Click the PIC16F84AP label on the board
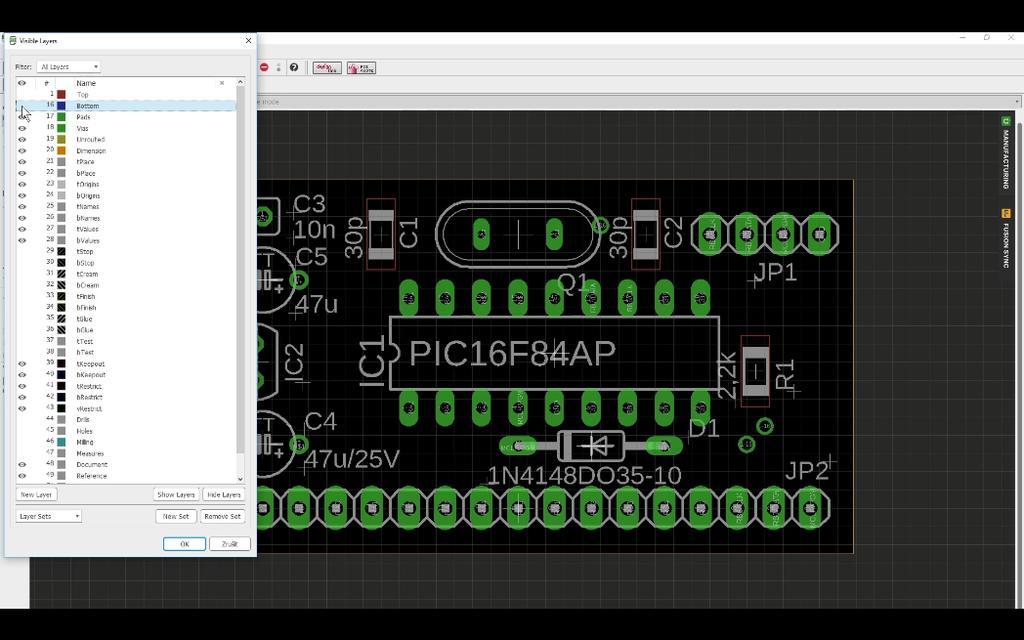Image resolution: width=1024 pixels, height=640 pixels. point(512,353)
